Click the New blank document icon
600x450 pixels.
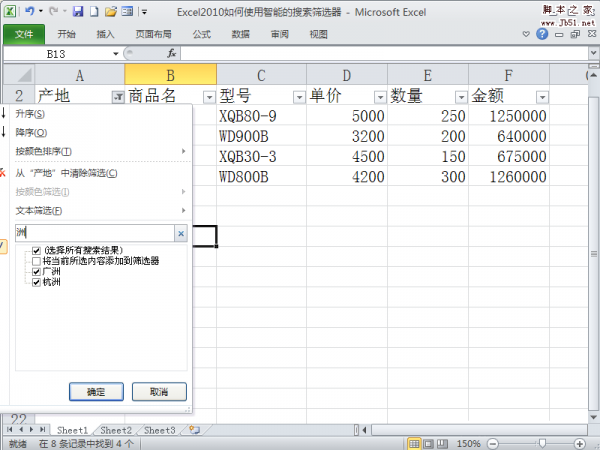coord(94,11)
